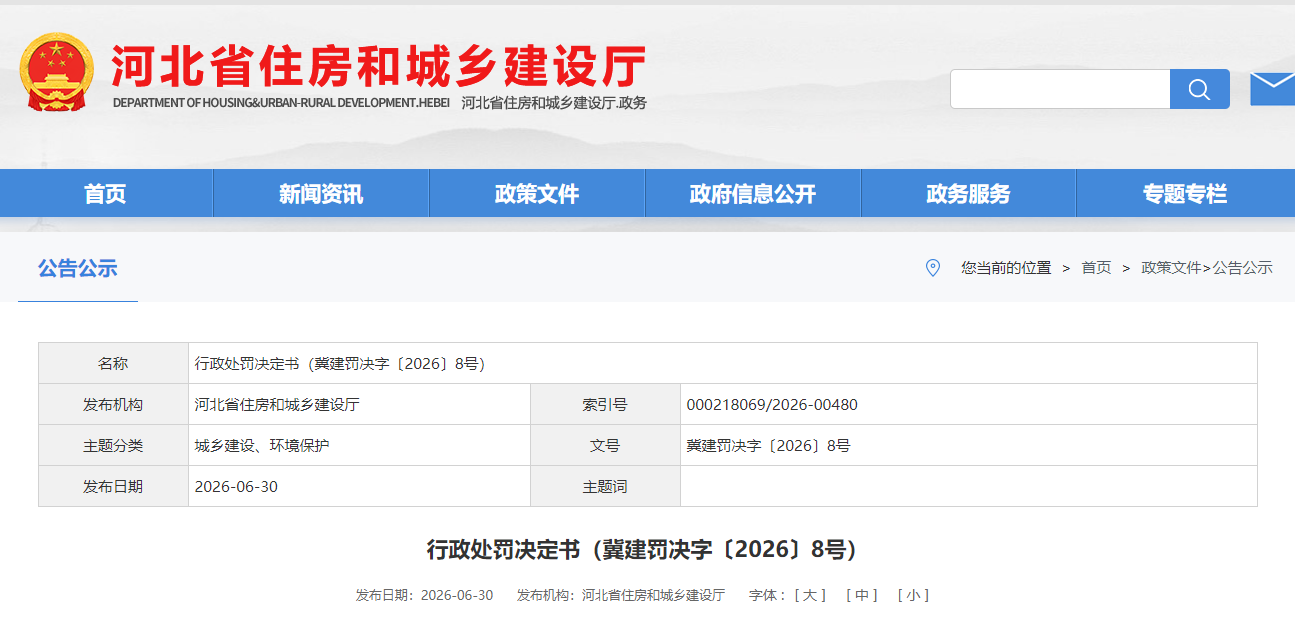Image resolution: width=1295 pixels, height=620 pixels.
Task: Select the 政策文件 menu item
Action: 537,194
